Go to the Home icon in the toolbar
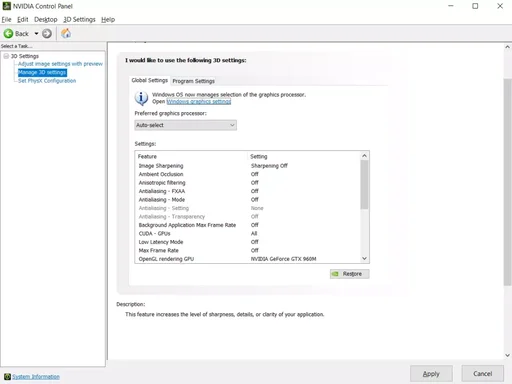Screen dimensions: 512x384 (66, 33)
